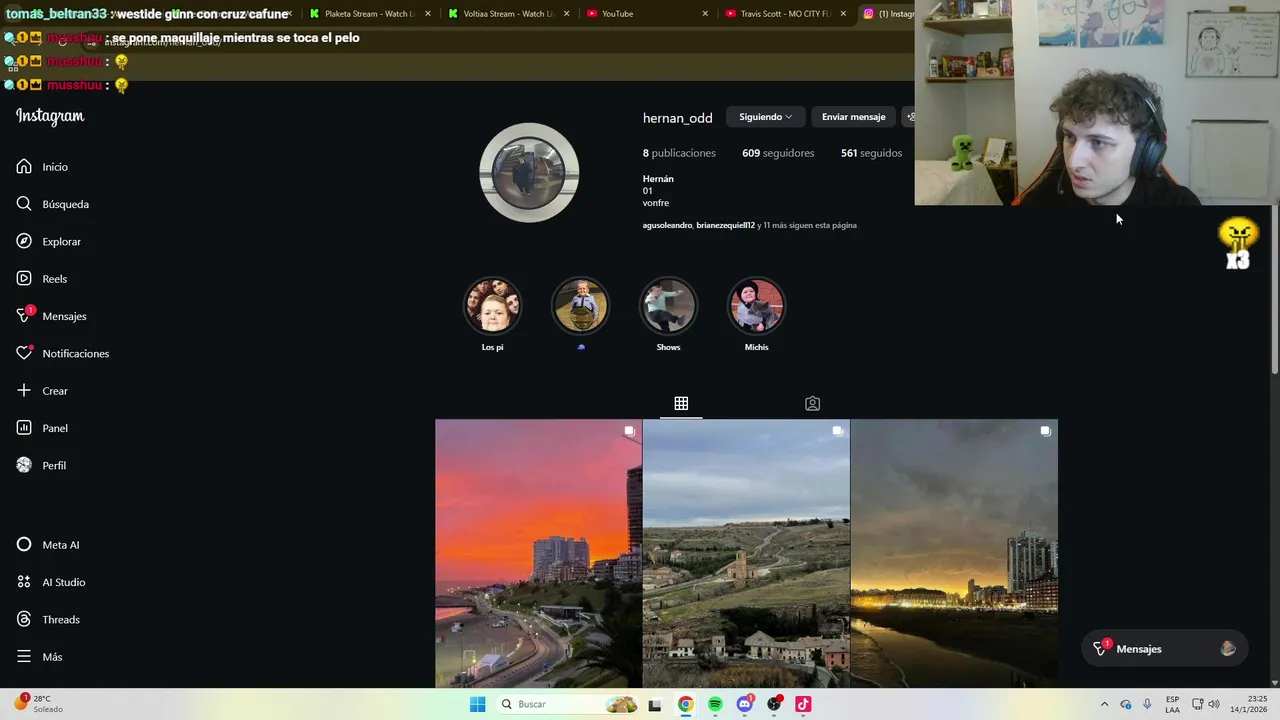Open the floating Mensajes chat panel
This screenshot has height=720, width=1280.
tap(1165, 649)
